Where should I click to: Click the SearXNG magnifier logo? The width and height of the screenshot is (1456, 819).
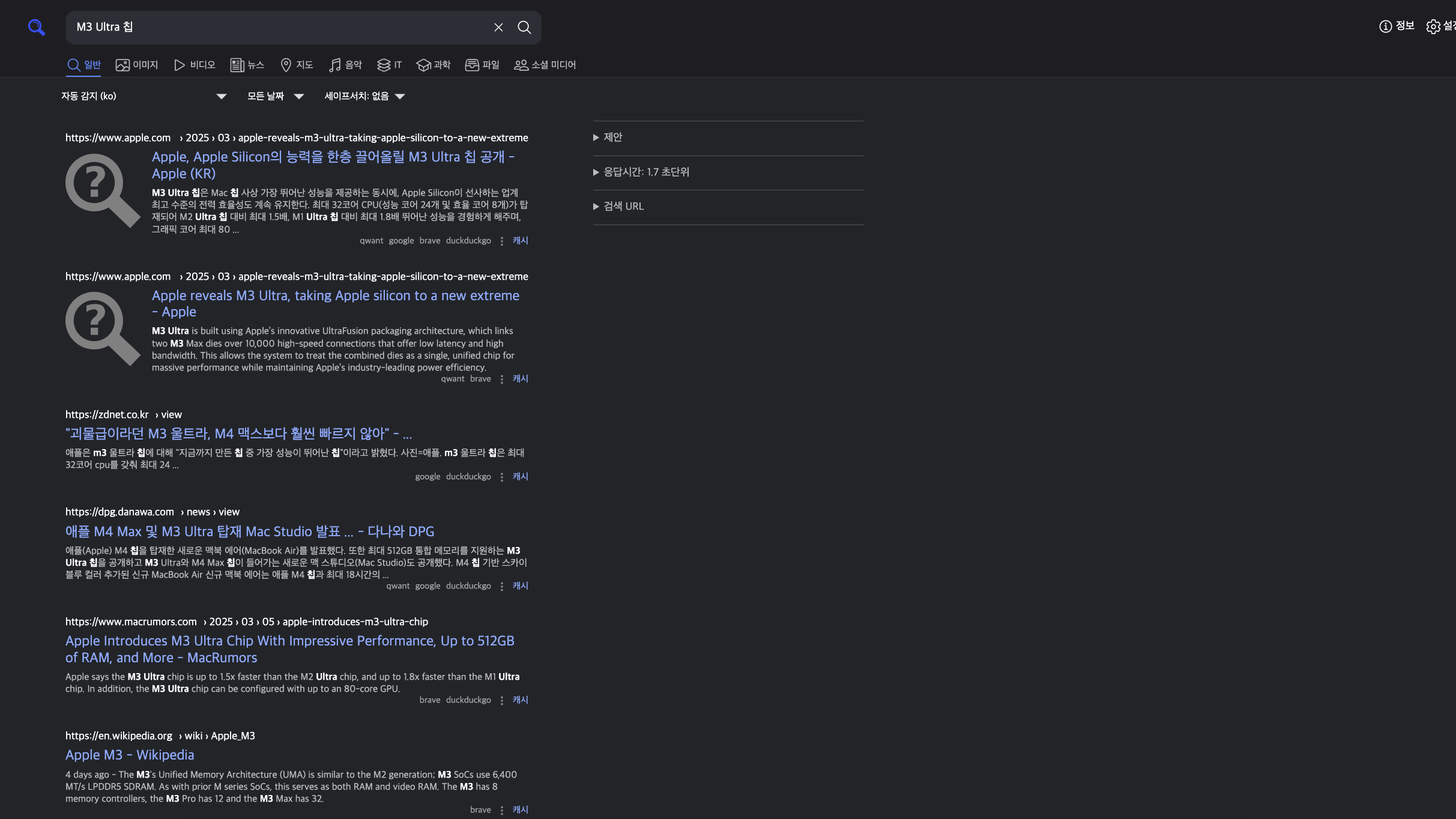tap(37, 27)
